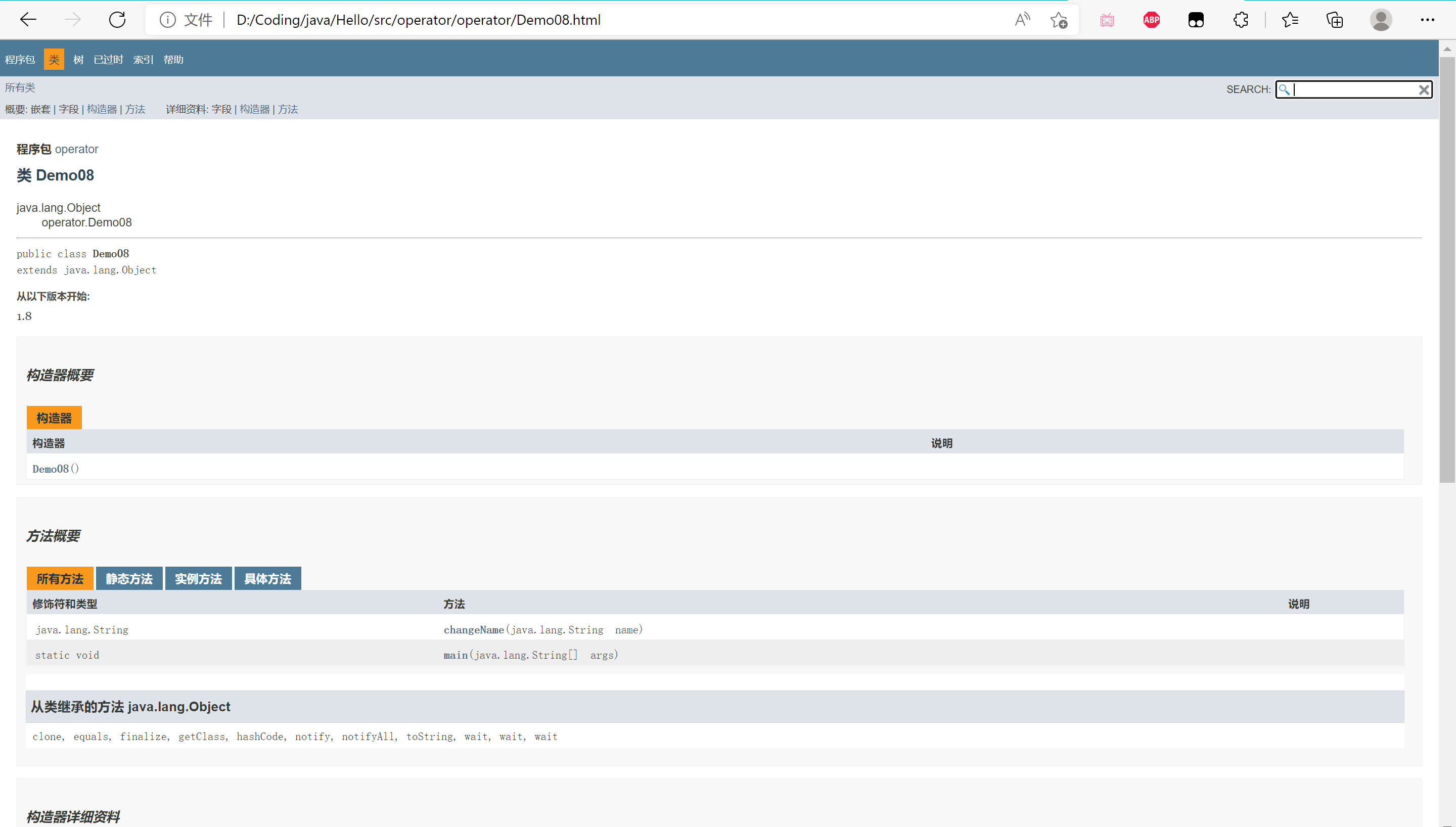The width and height of the screenshot is (1456, 827).
Task: Select the 具体方法 tab
Action: click(x=267, y=579)
